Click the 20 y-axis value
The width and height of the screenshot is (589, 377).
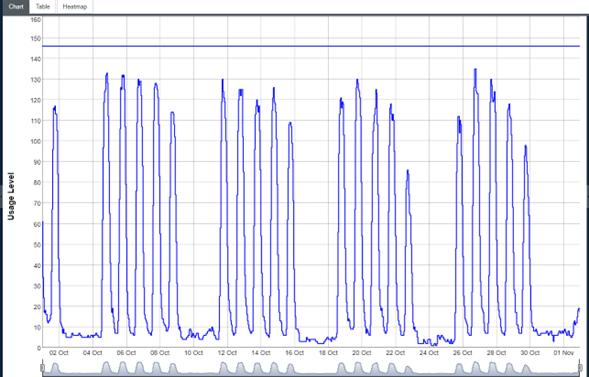click(x=37, y=306)
